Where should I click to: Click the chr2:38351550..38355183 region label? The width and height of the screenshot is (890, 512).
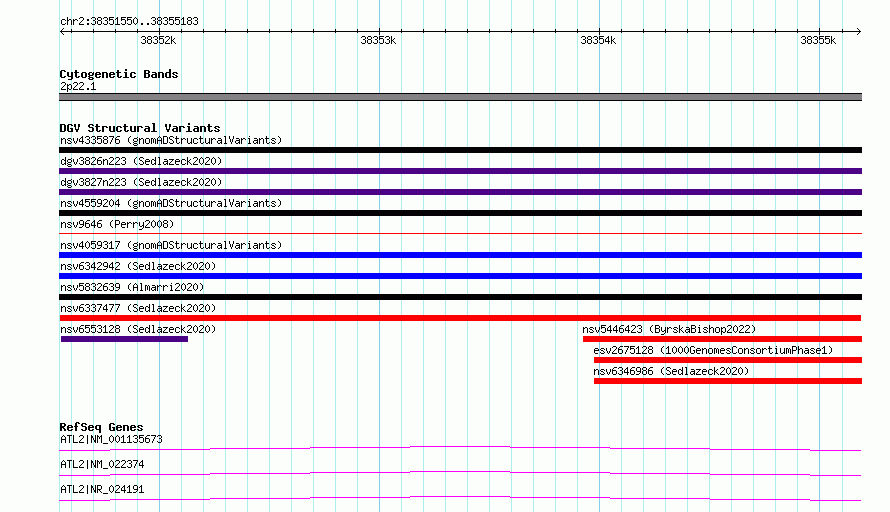click(129, 22)
